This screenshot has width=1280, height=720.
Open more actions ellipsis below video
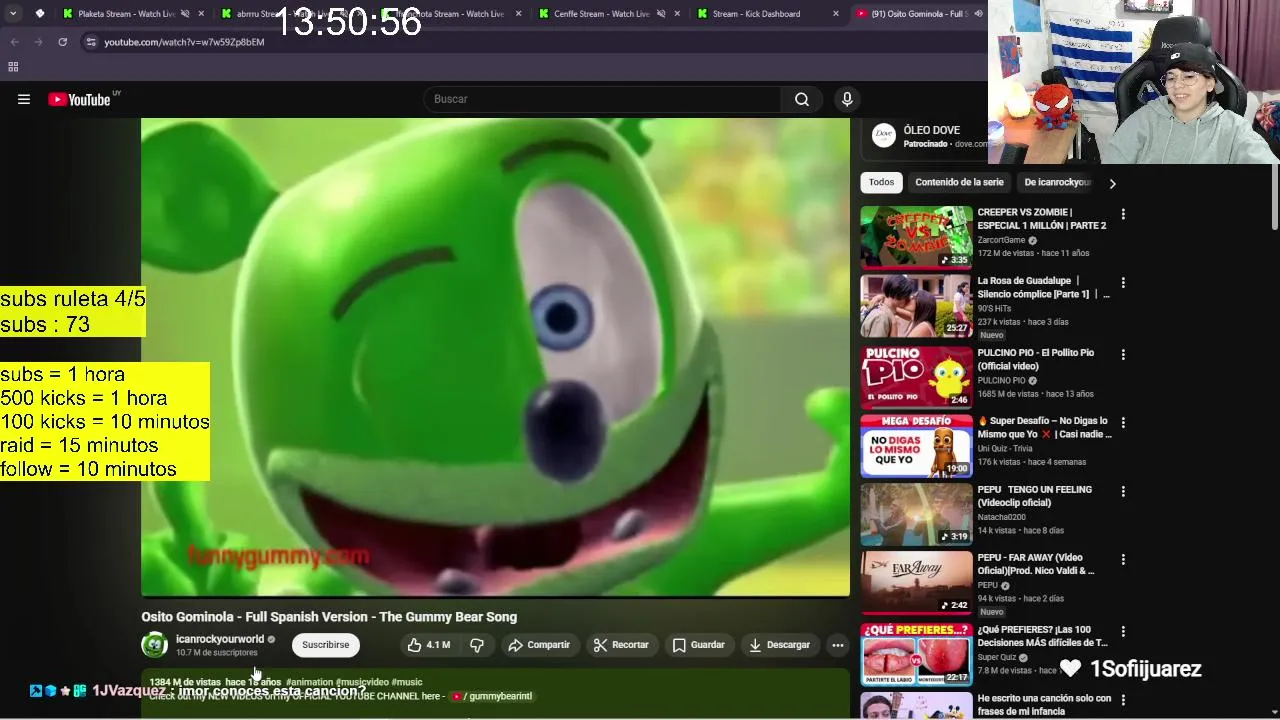(838, 645)
